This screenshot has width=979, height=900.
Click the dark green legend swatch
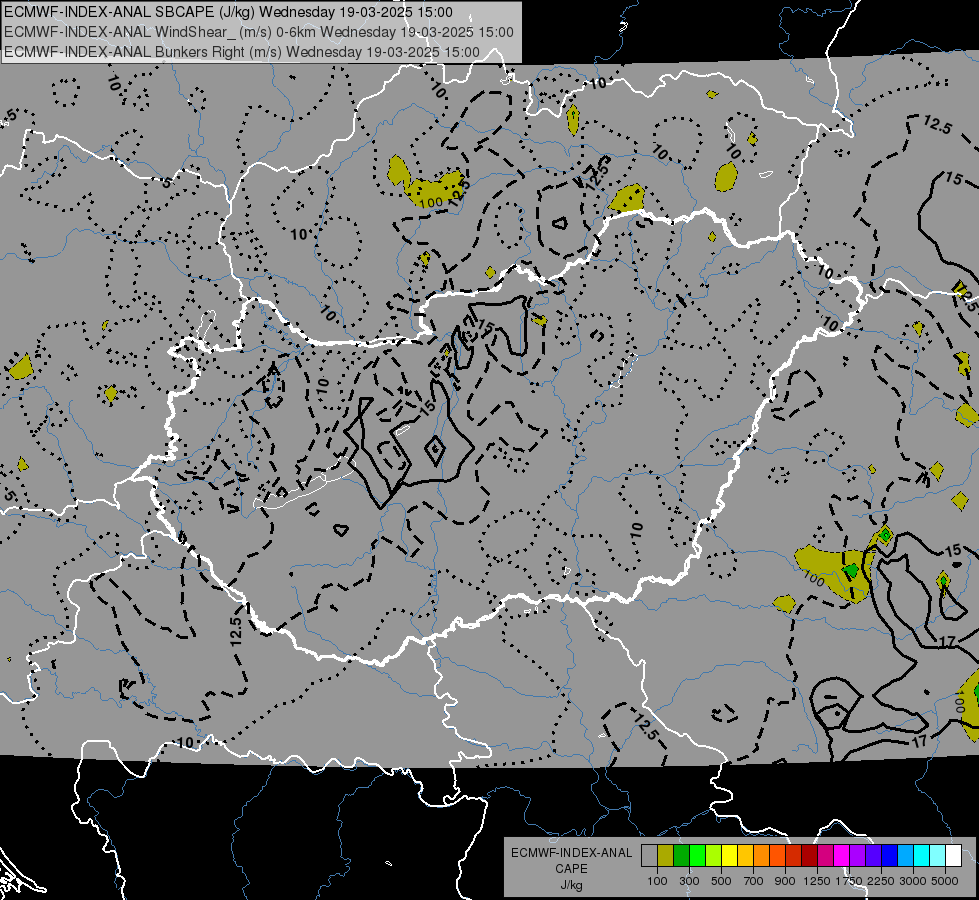tap(681, 856)
